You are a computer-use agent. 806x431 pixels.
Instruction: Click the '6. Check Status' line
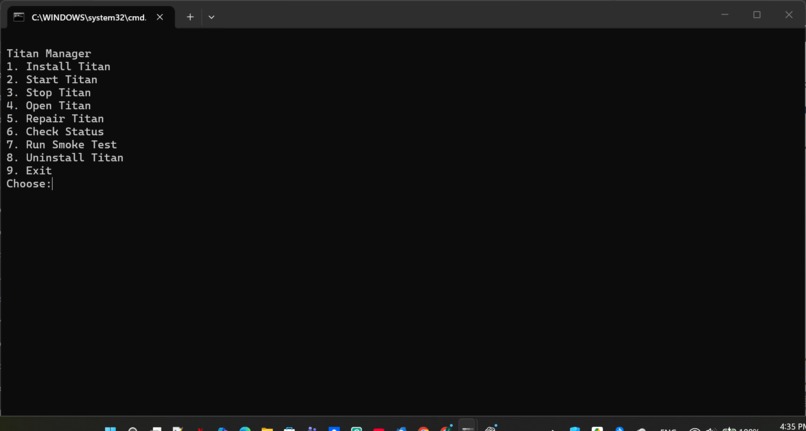pyautogui.click(x=55, y=132)
